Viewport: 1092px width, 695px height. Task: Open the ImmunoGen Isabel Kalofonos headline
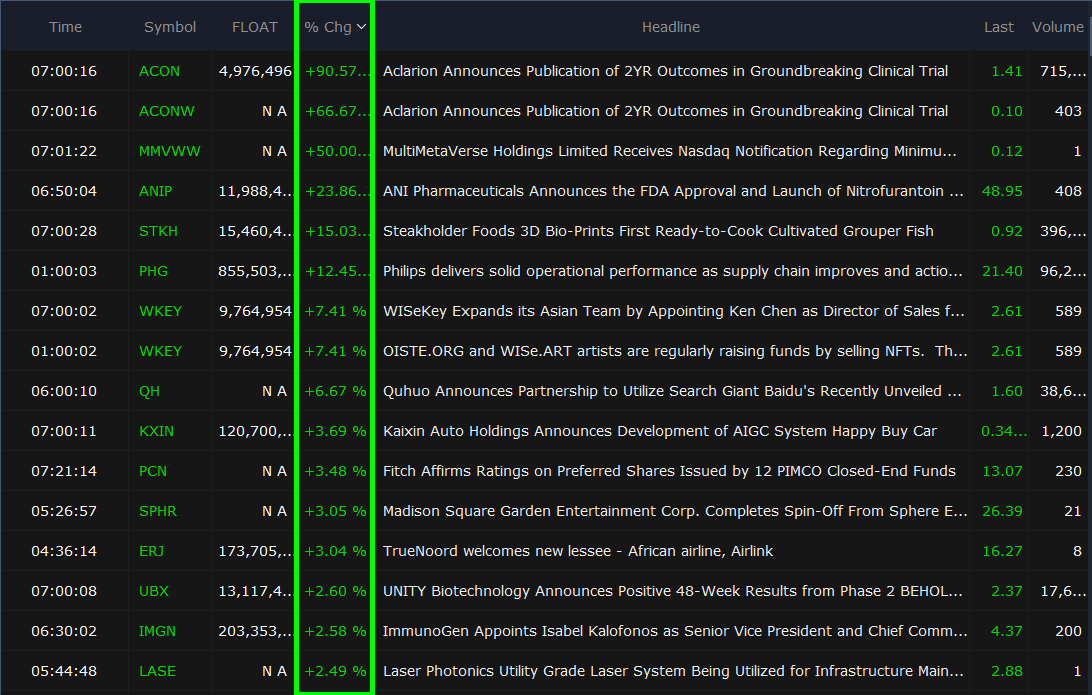pos(675,632)
